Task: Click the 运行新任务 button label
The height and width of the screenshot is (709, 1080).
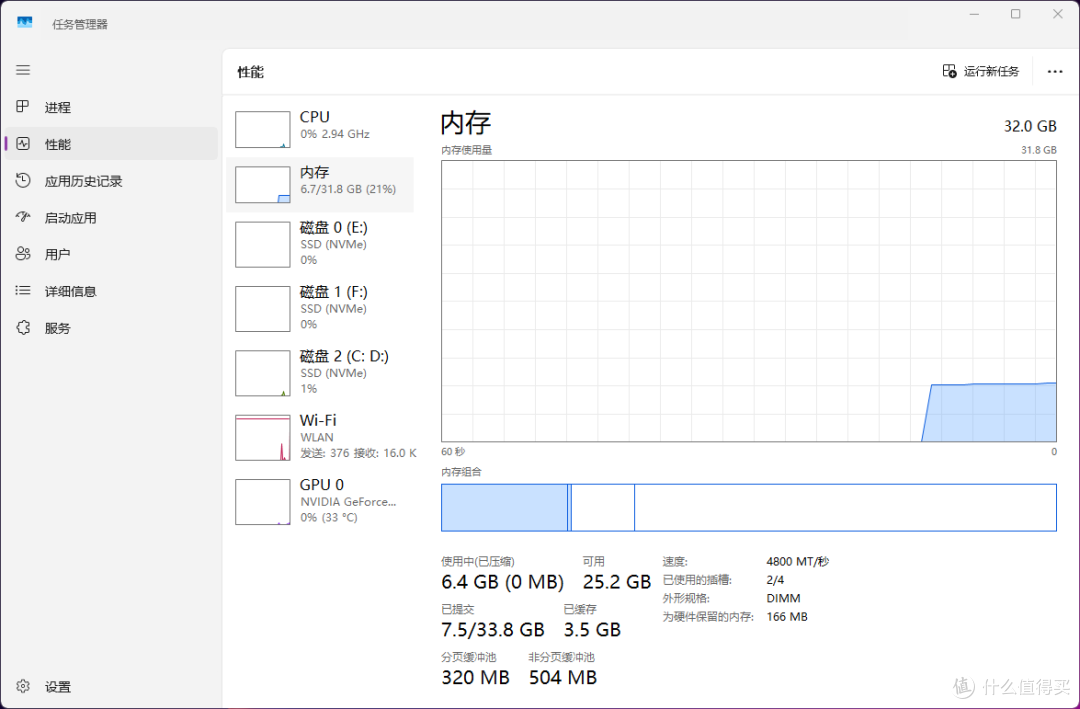Action: [x=991, y=71]
